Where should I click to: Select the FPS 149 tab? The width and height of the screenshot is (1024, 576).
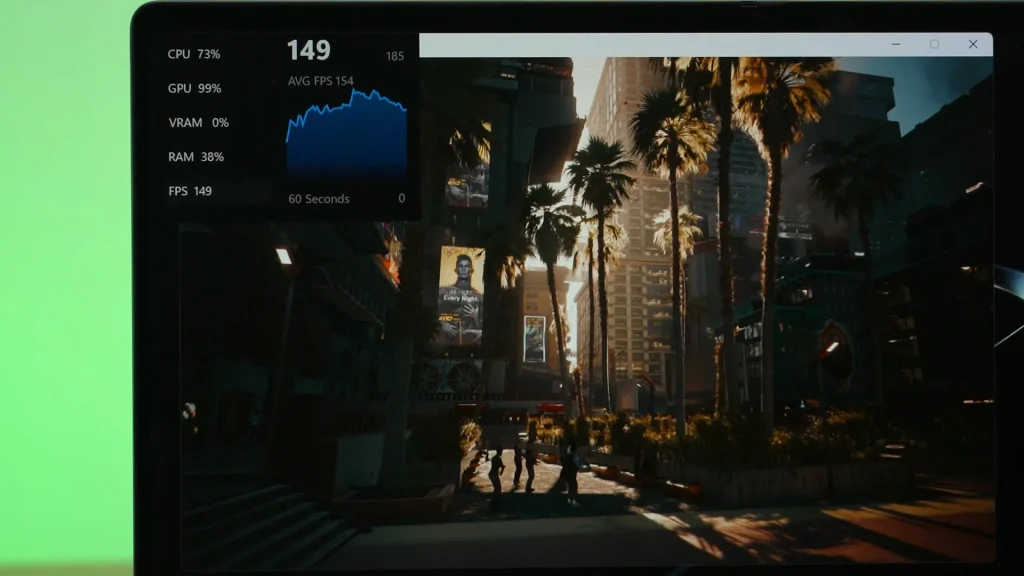point(190,191)
